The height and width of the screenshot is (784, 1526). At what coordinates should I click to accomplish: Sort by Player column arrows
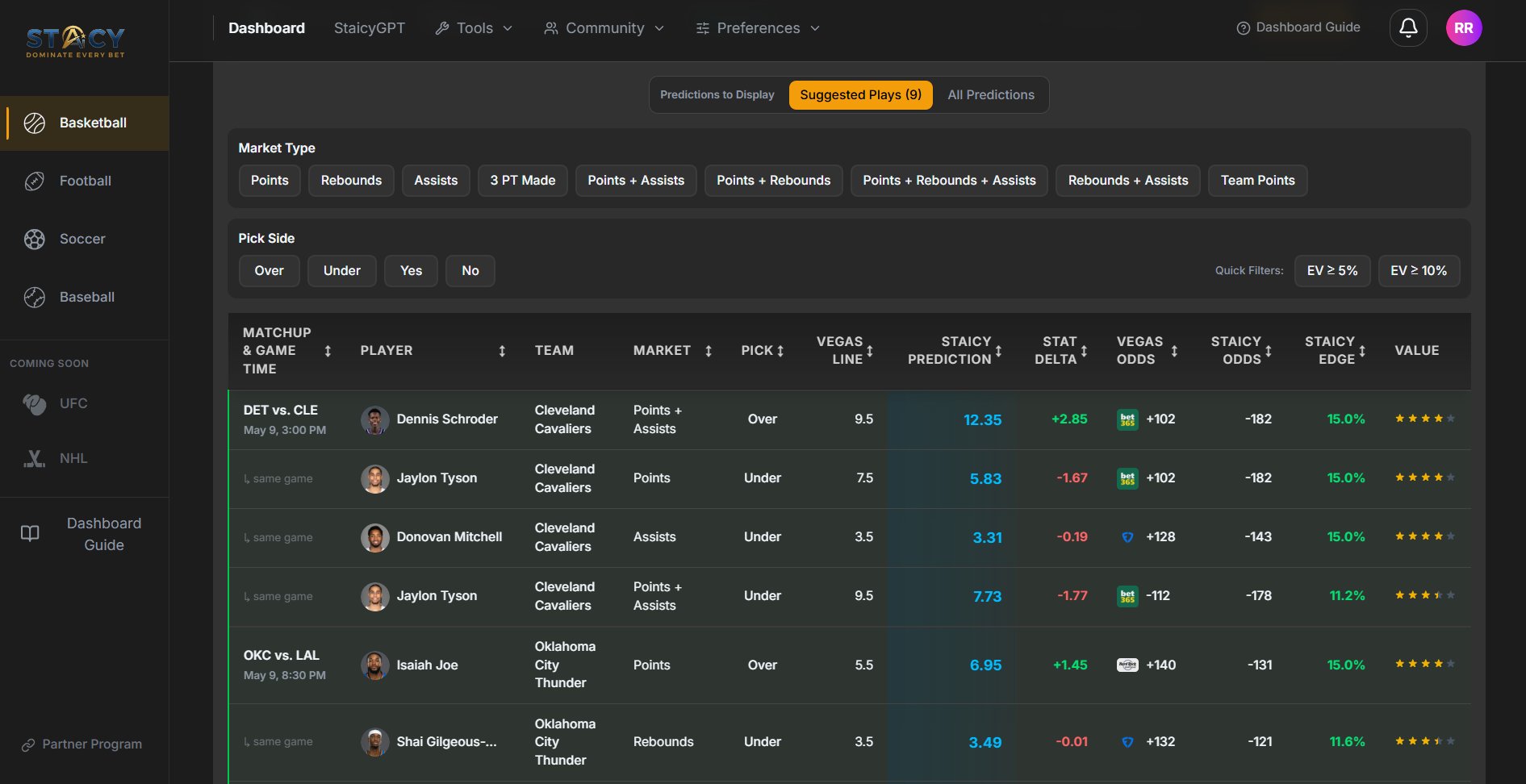click(502, 351)
